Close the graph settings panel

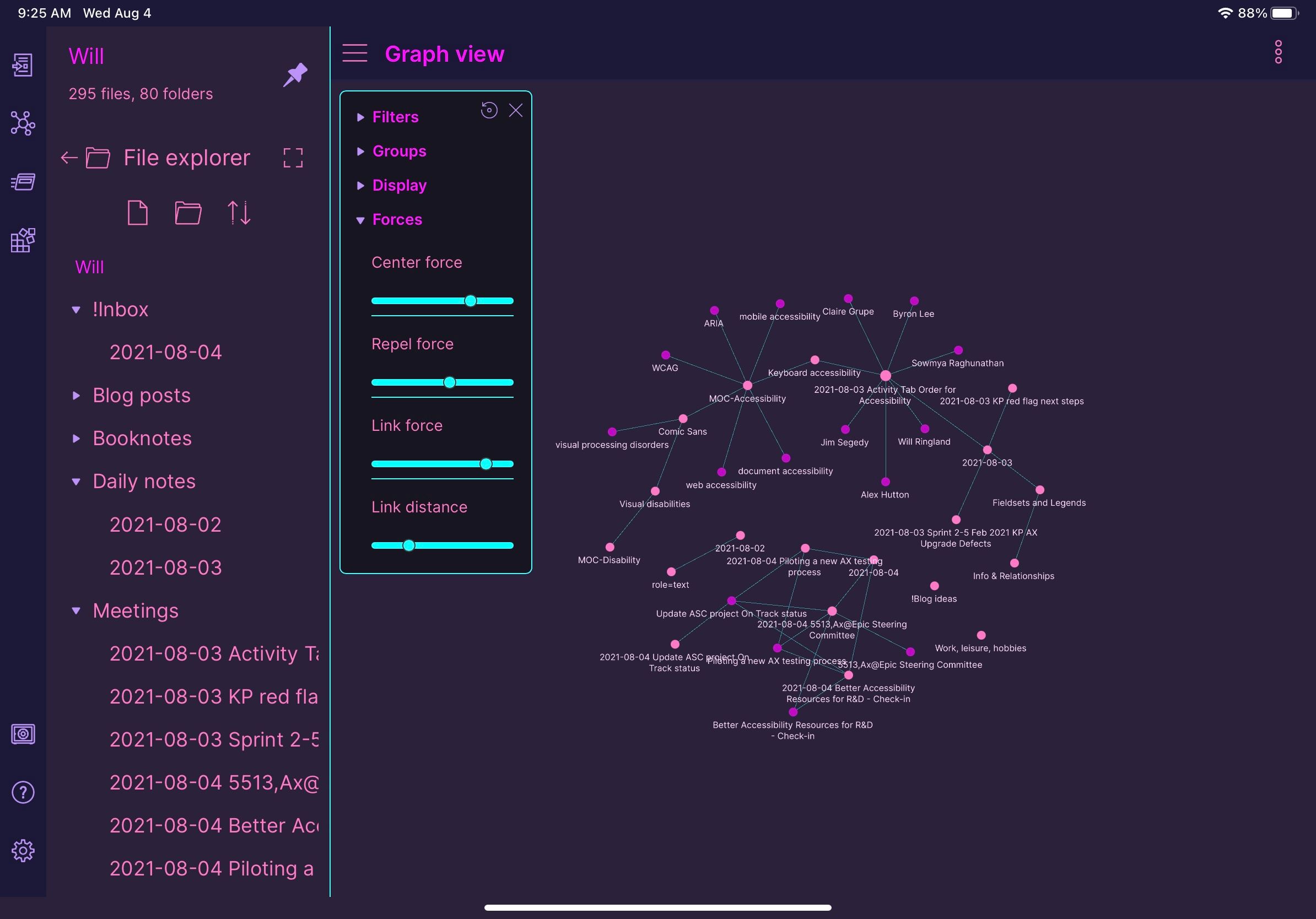tap(516, 110)
